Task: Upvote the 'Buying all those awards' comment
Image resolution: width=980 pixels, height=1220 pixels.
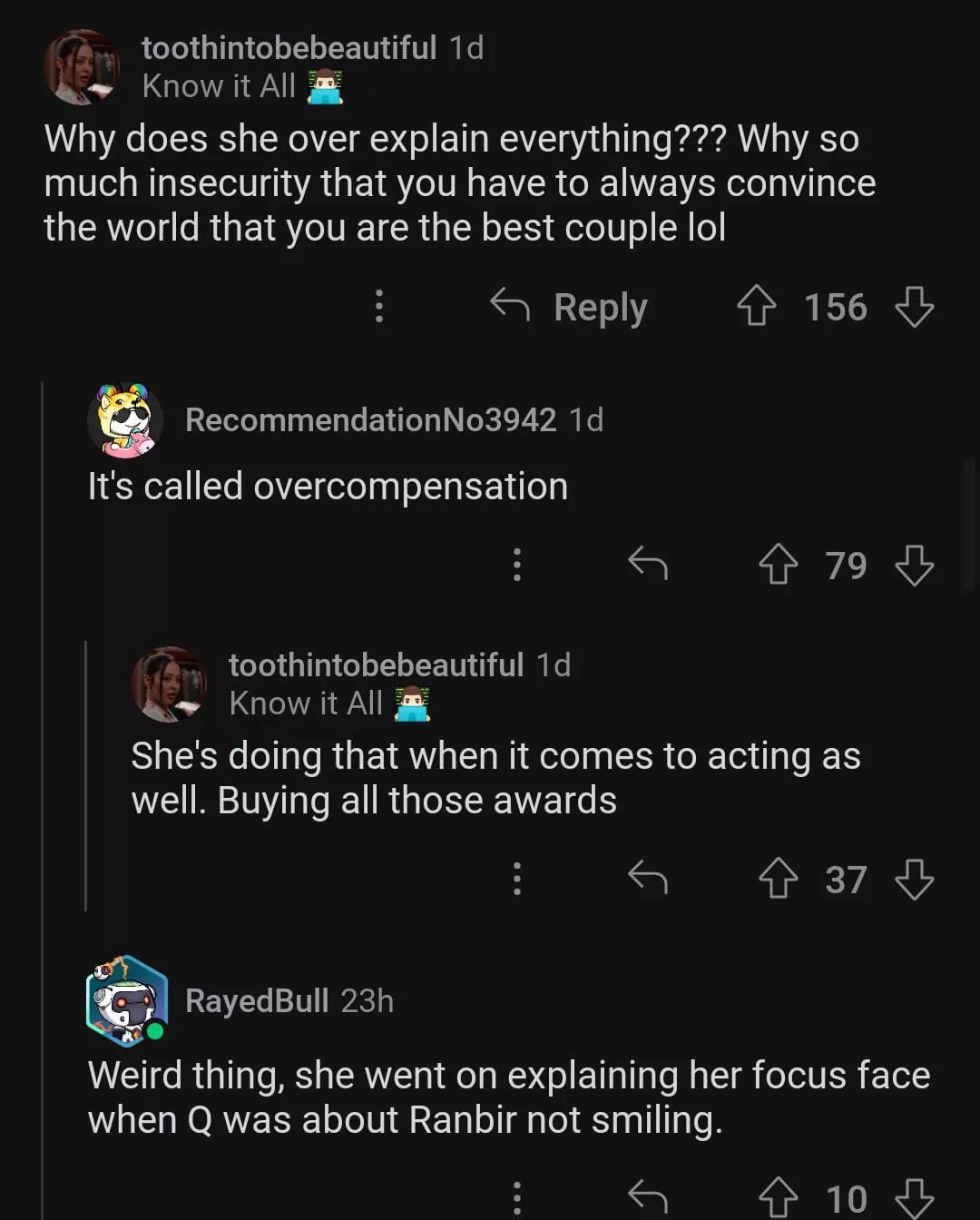Action: point(778,879)
